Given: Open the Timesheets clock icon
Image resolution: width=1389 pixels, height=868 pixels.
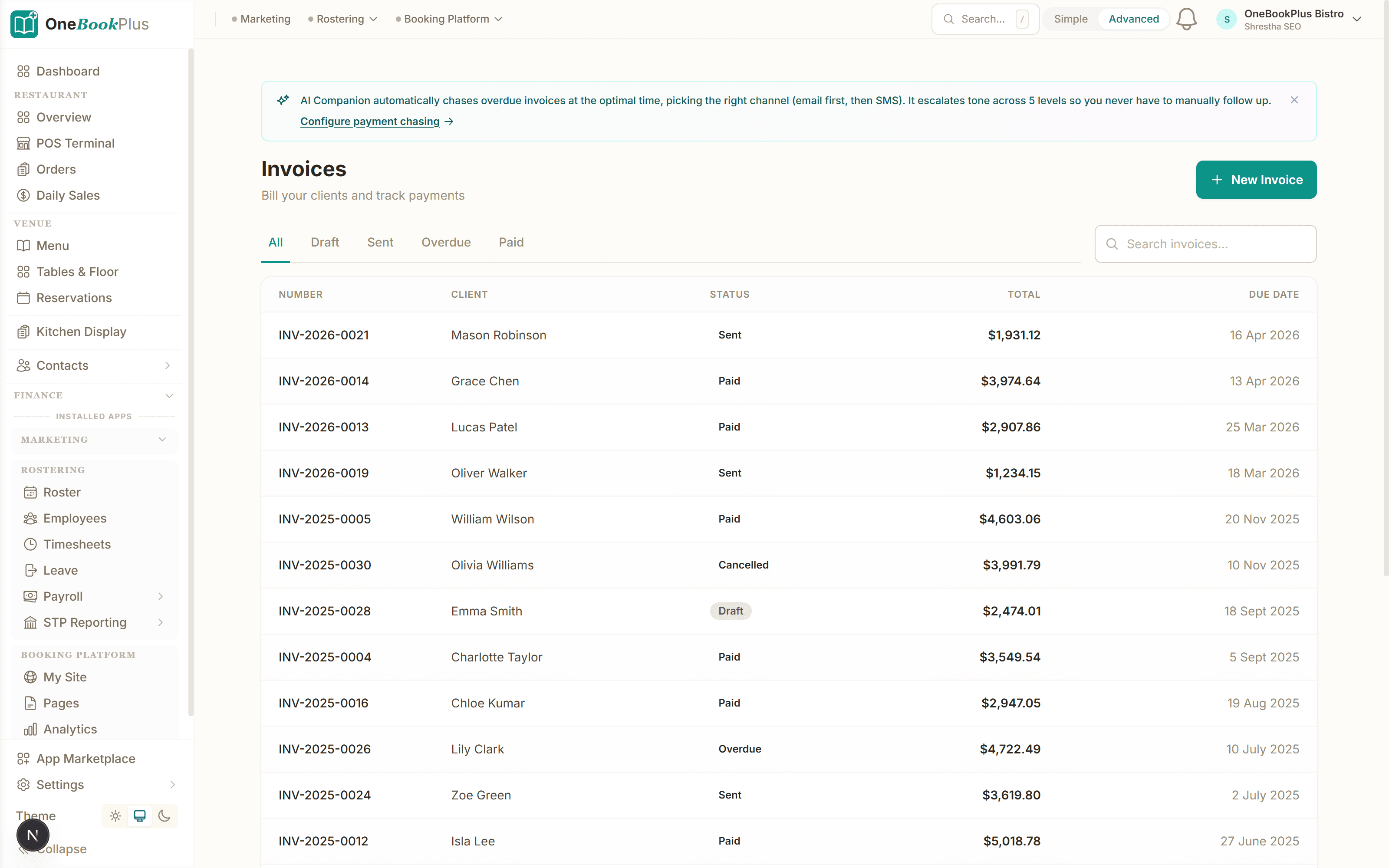Looking at the screenshot, I should tap(30, 544).
